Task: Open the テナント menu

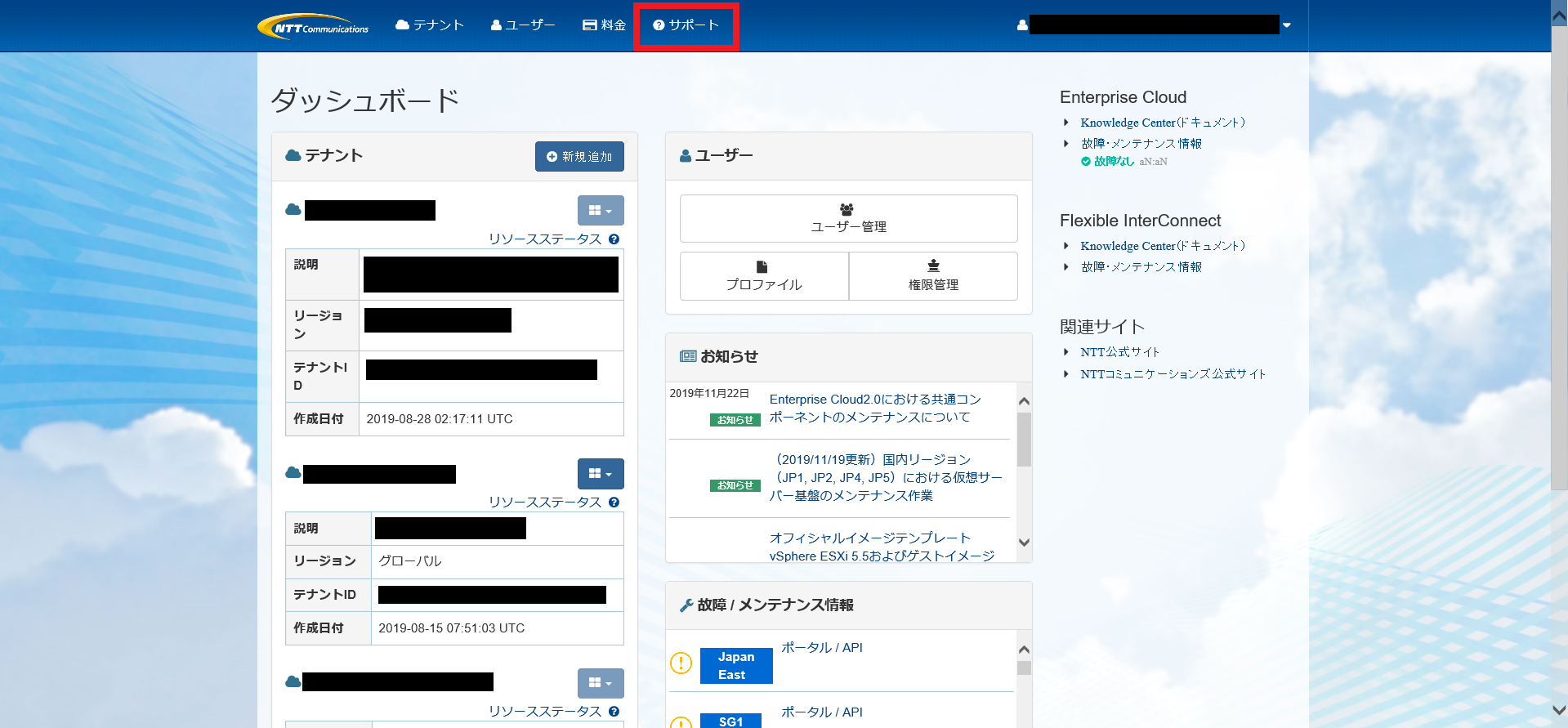Action: 430,25
